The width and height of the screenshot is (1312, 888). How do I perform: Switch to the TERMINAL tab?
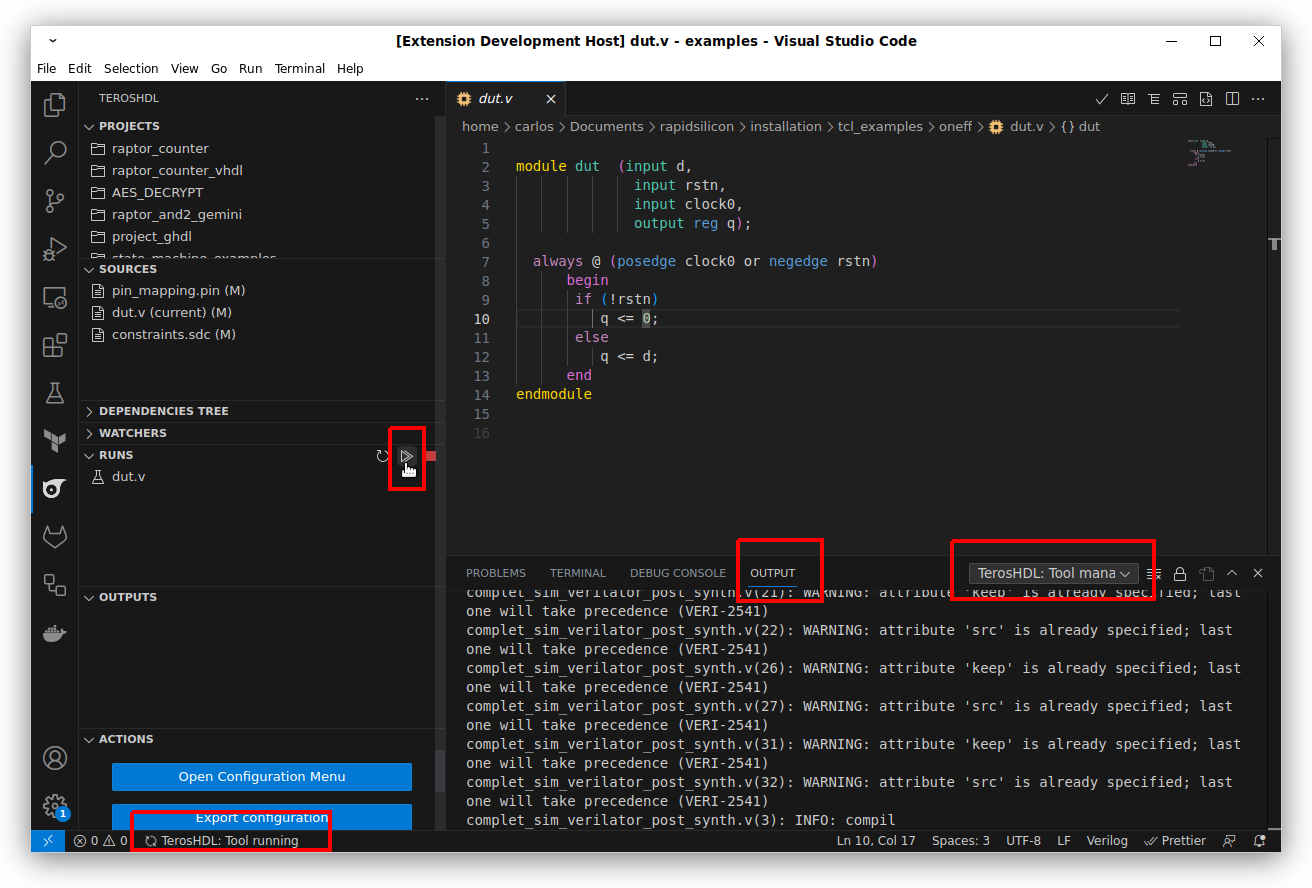click(578, 573)
